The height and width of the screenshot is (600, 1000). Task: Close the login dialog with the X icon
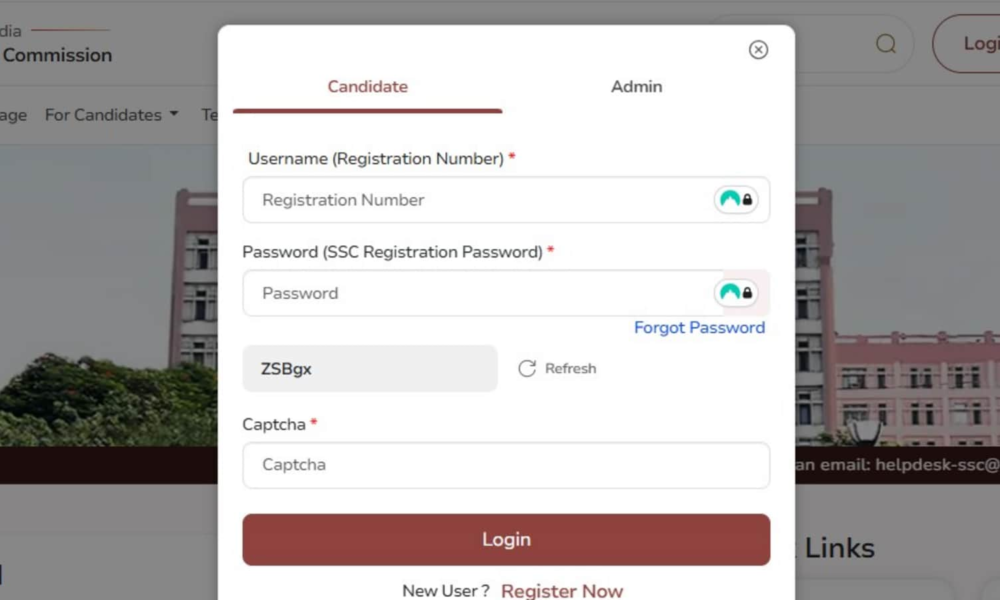click(758, 50)
